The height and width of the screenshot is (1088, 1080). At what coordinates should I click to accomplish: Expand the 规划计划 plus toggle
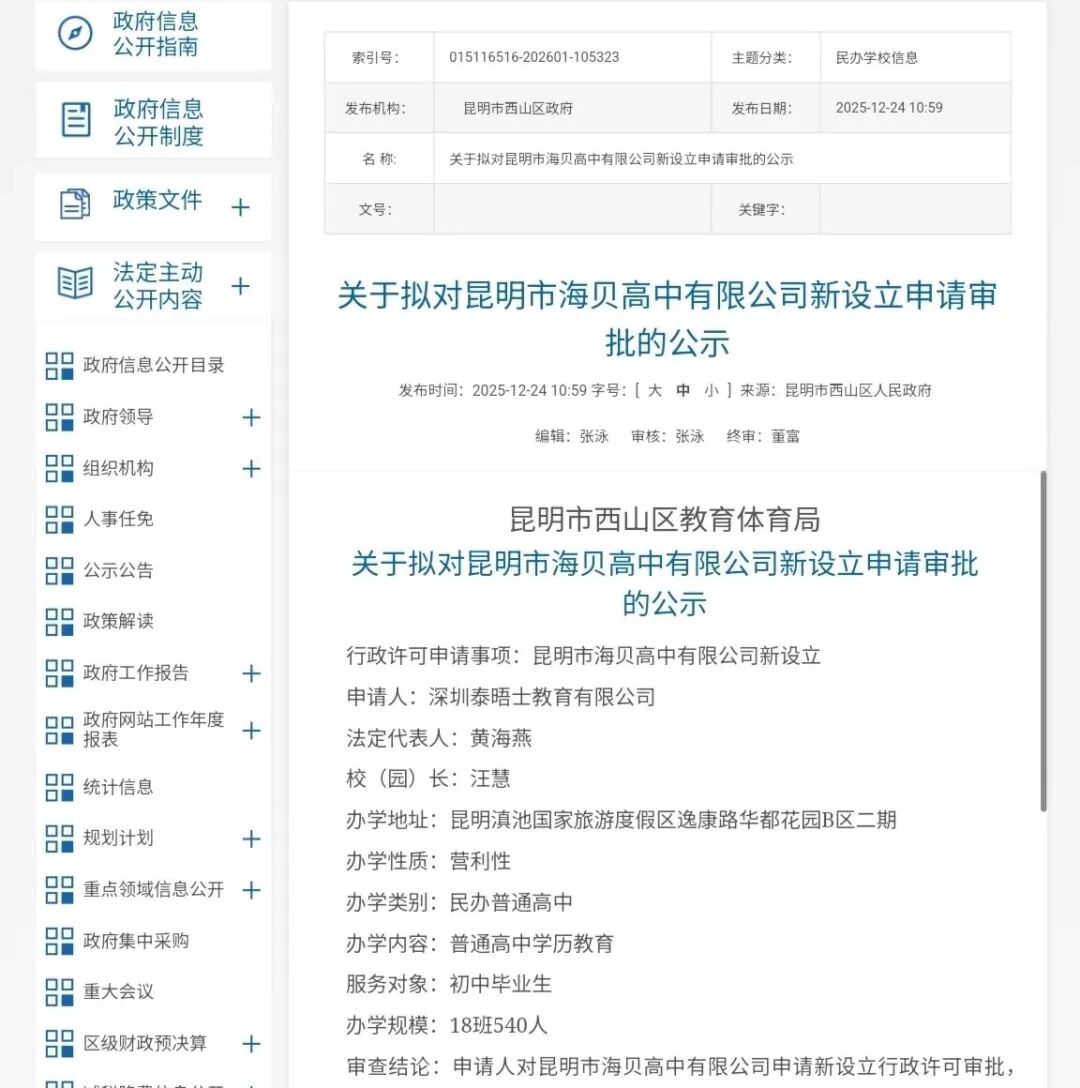click(x=251, y=839)
